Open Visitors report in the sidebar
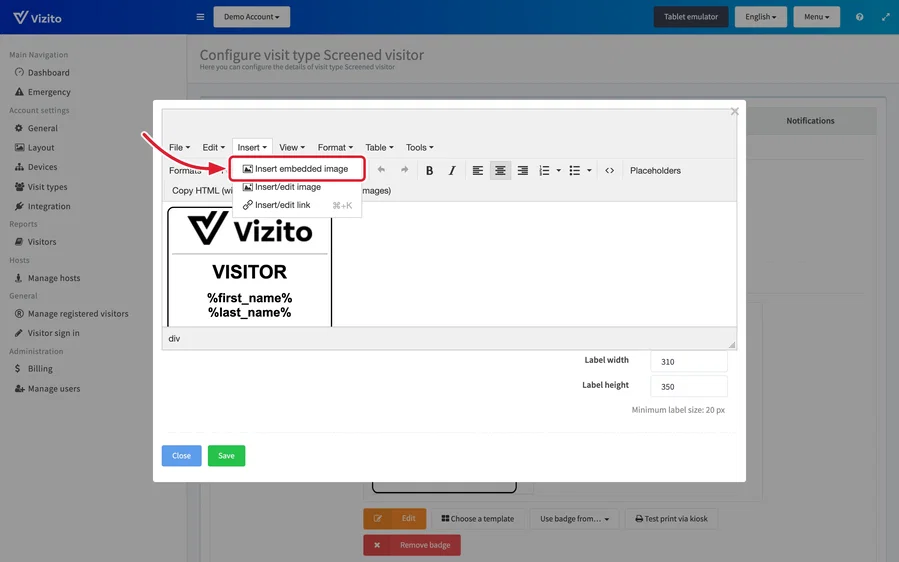 point(36,242)
